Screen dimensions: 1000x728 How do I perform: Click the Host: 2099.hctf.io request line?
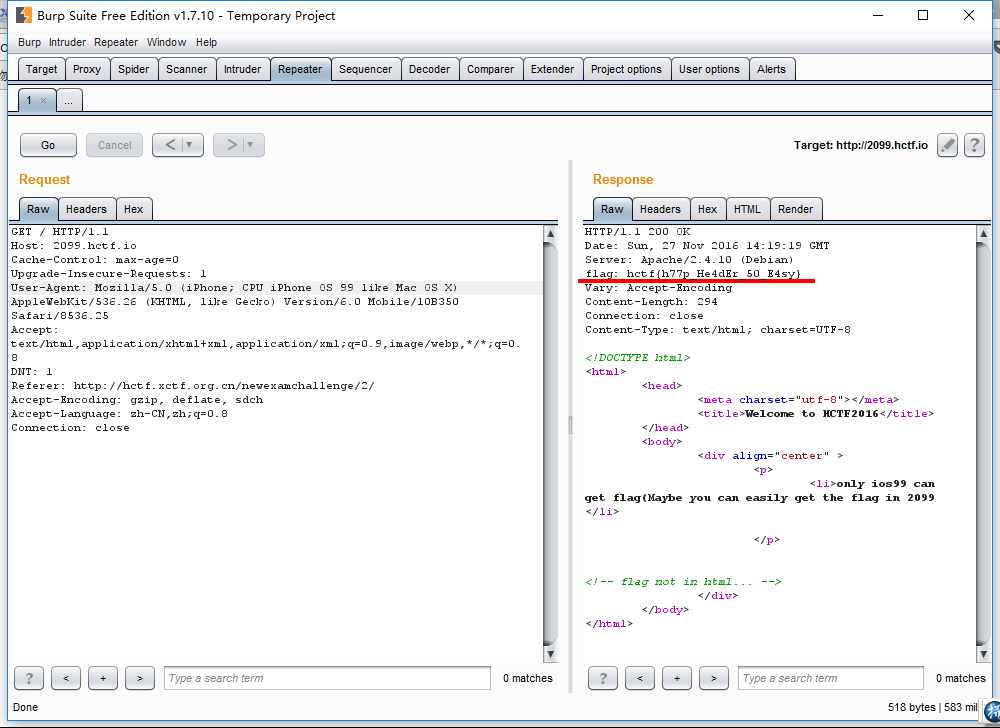(74, 245)
